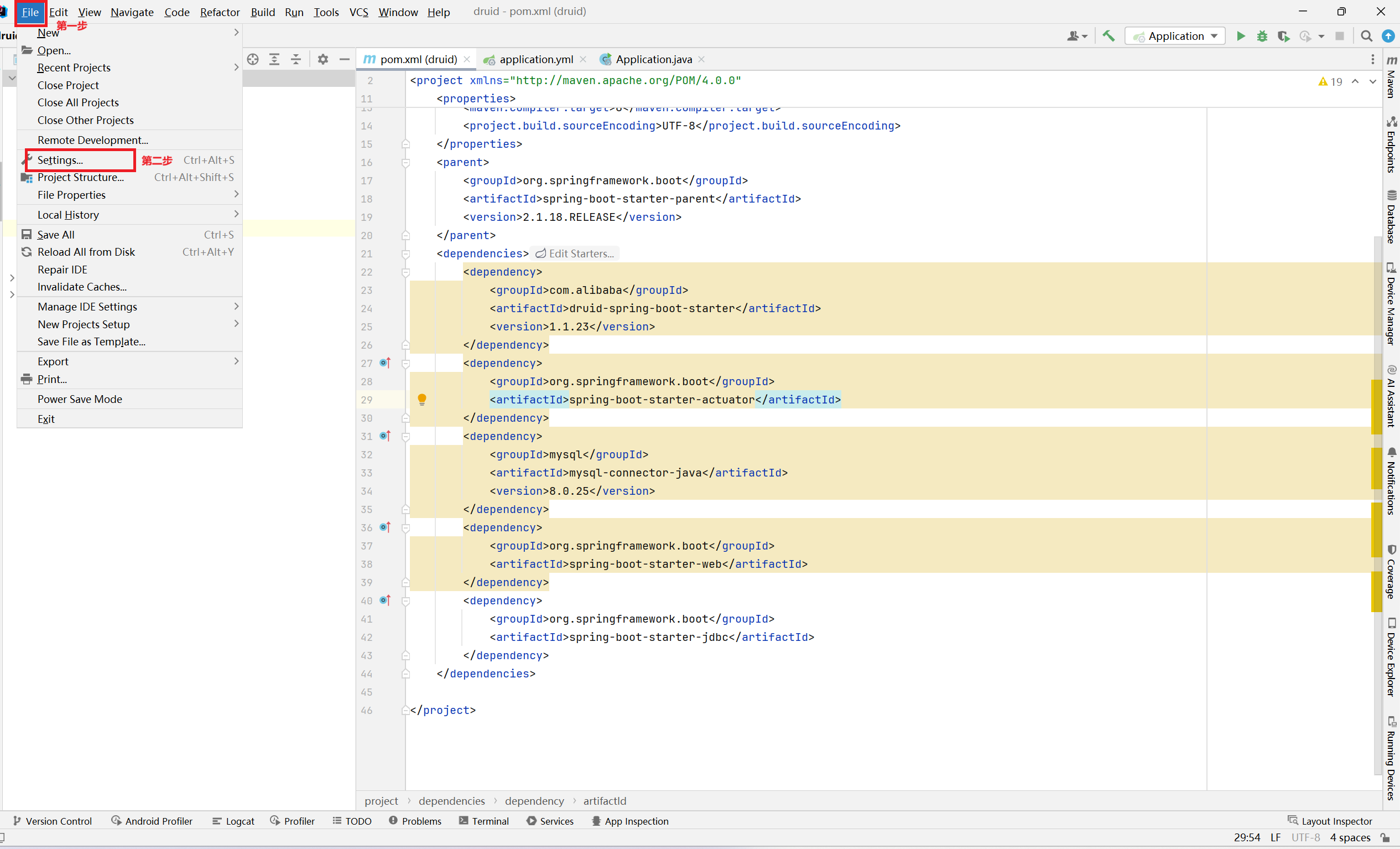Screen dimensions: 1400x849
Task: Toggle read-only lock icon in status bar
Action: (x=1385, y=837)
